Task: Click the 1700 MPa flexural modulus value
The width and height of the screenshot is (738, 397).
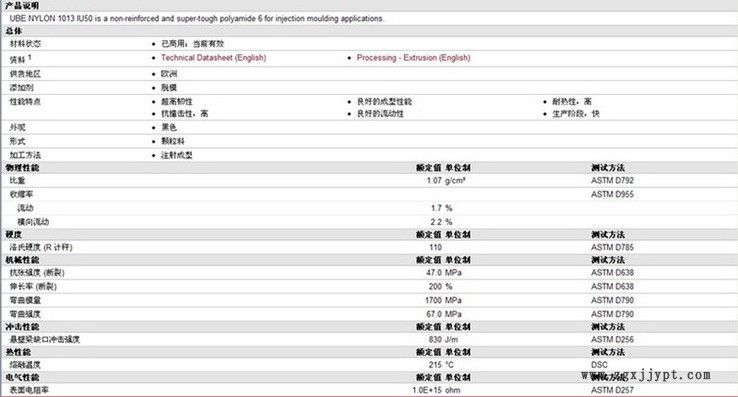Action: [x=443, y=300]
